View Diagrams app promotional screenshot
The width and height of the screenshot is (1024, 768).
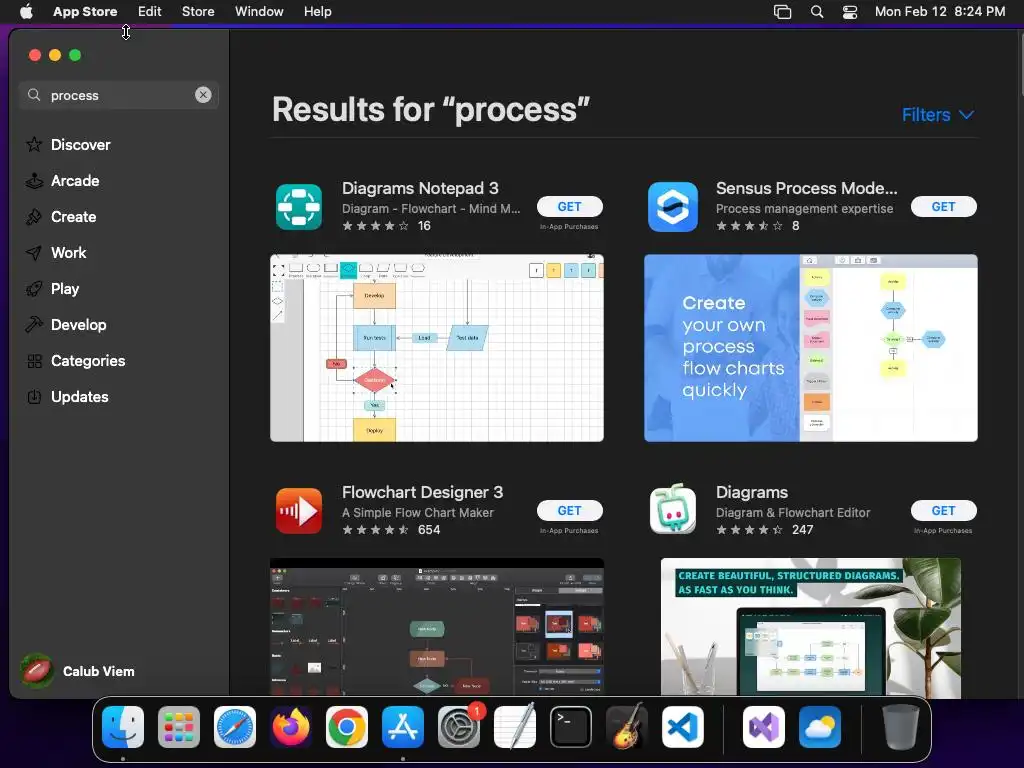[810, 627]
